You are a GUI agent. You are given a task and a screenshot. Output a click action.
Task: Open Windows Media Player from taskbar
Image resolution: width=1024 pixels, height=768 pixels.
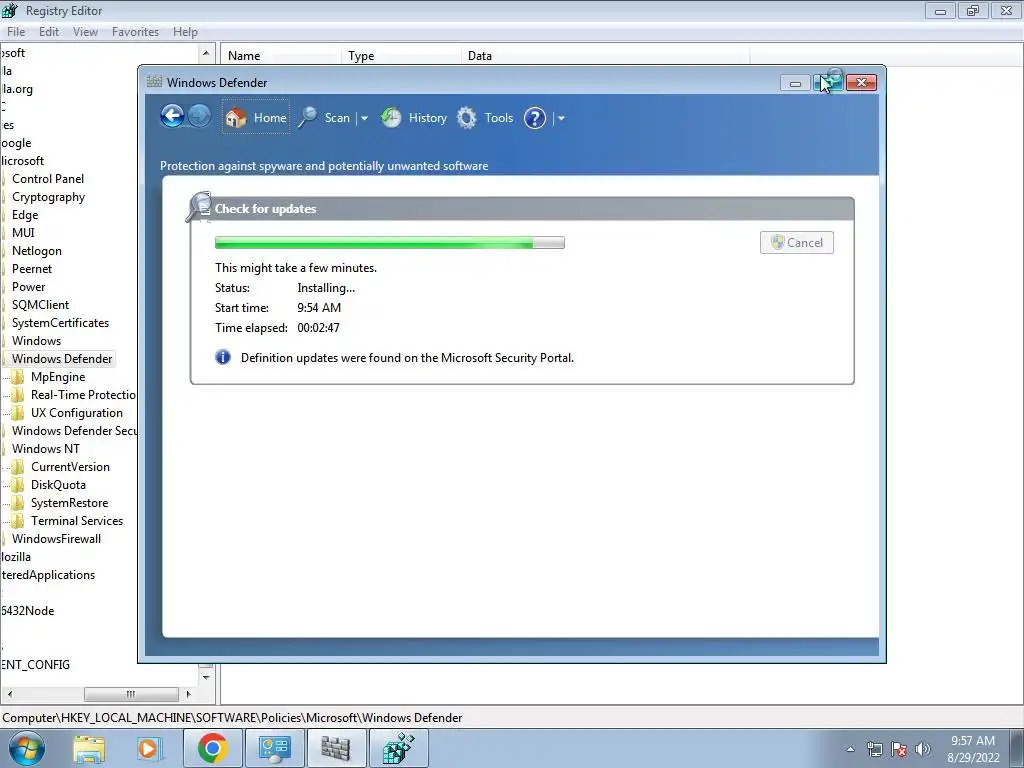[x=148, y=748]
